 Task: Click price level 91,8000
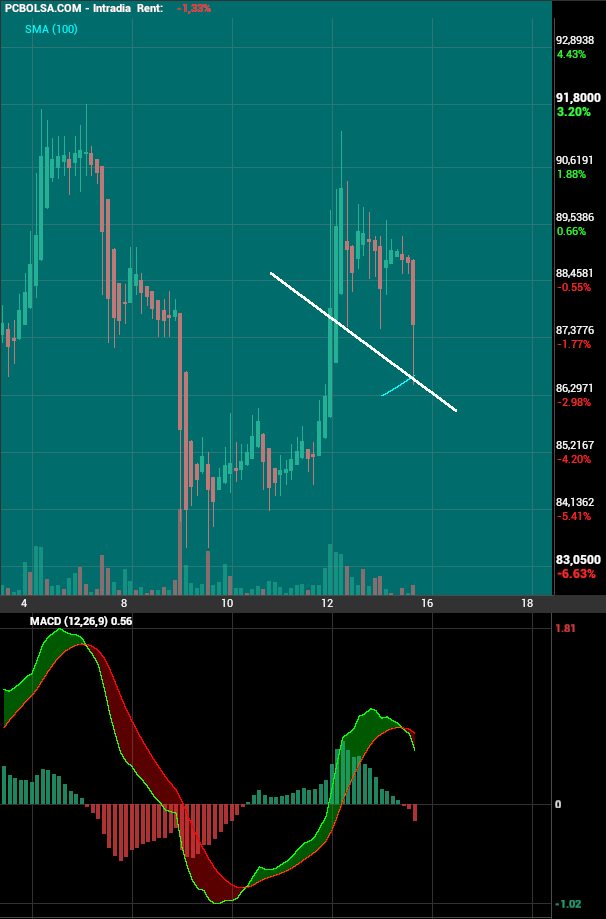click(x=578, y=97)
